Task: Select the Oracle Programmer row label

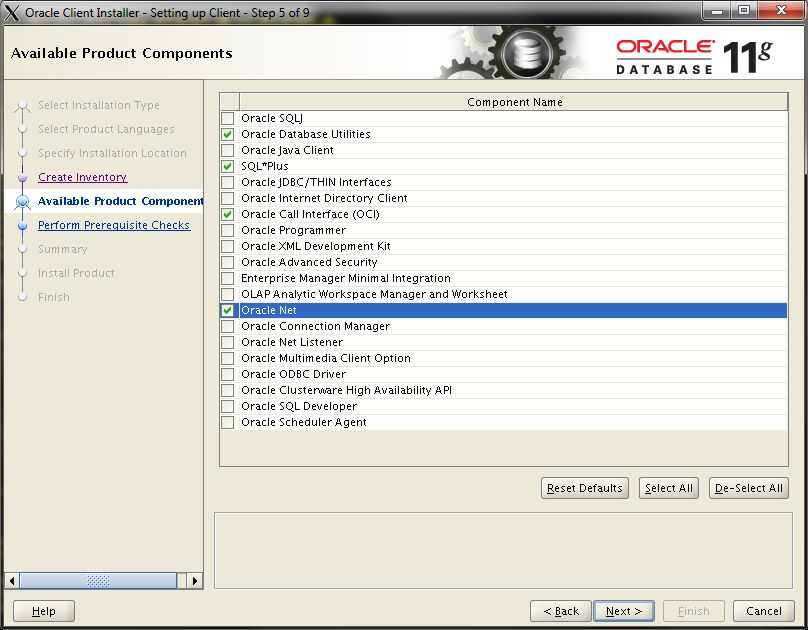Action: point(294,230)
